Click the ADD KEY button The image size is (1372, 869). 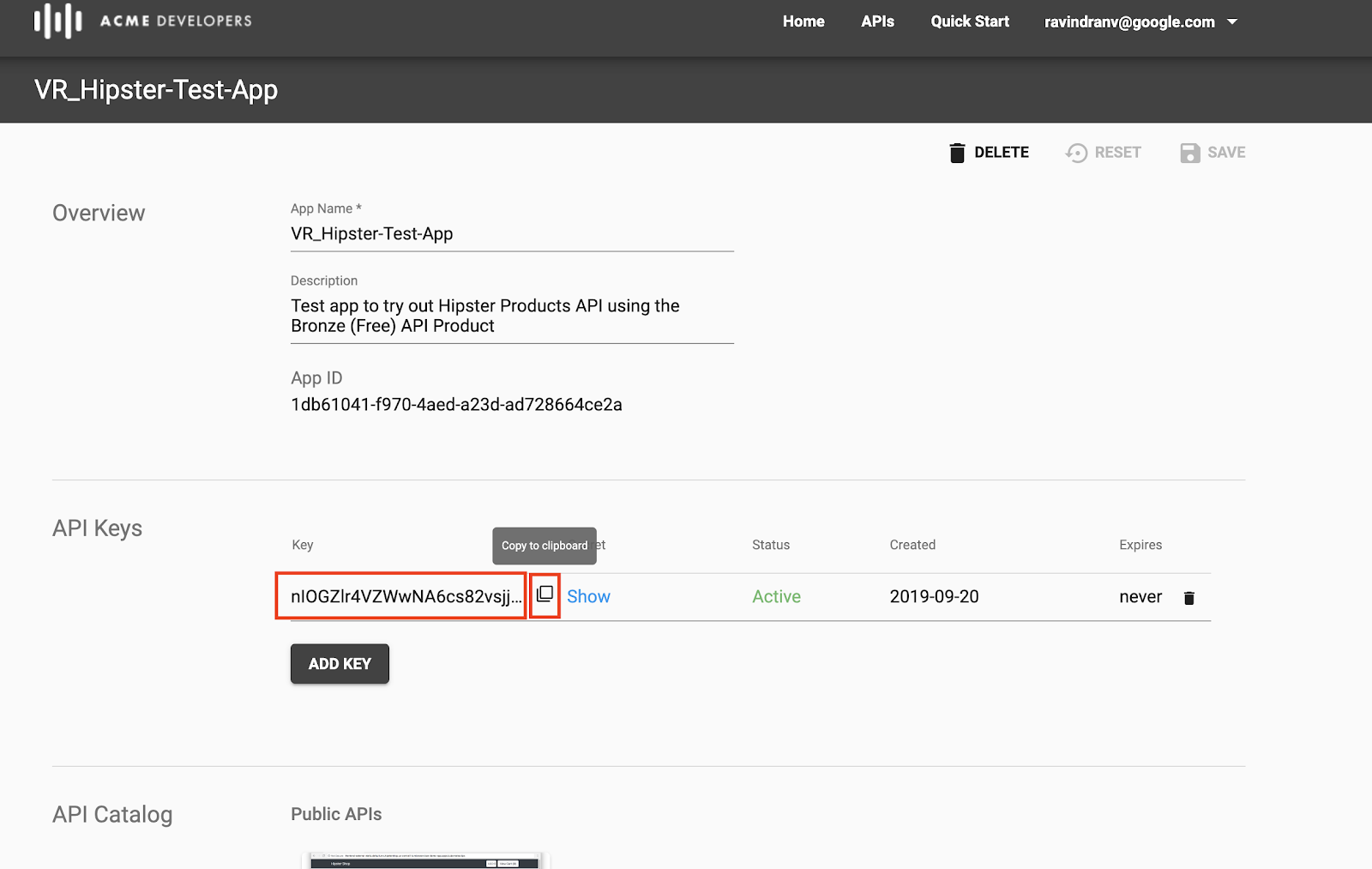[x=340, y=664]
